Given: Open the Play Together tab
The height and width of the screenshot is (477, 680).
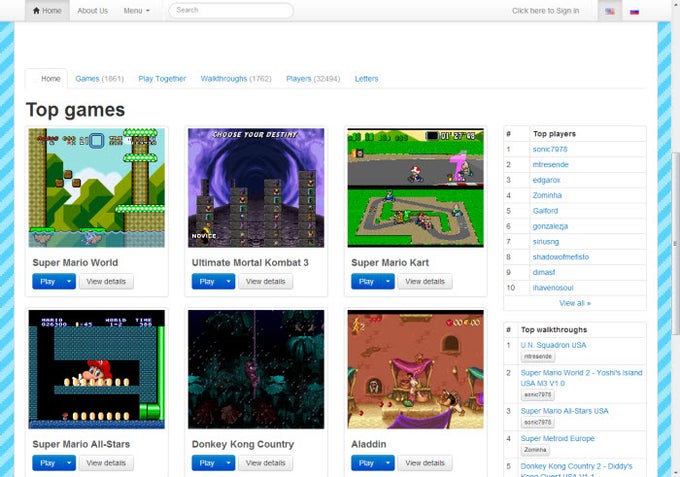Looking at the screenshot, I should pos(162,78).
